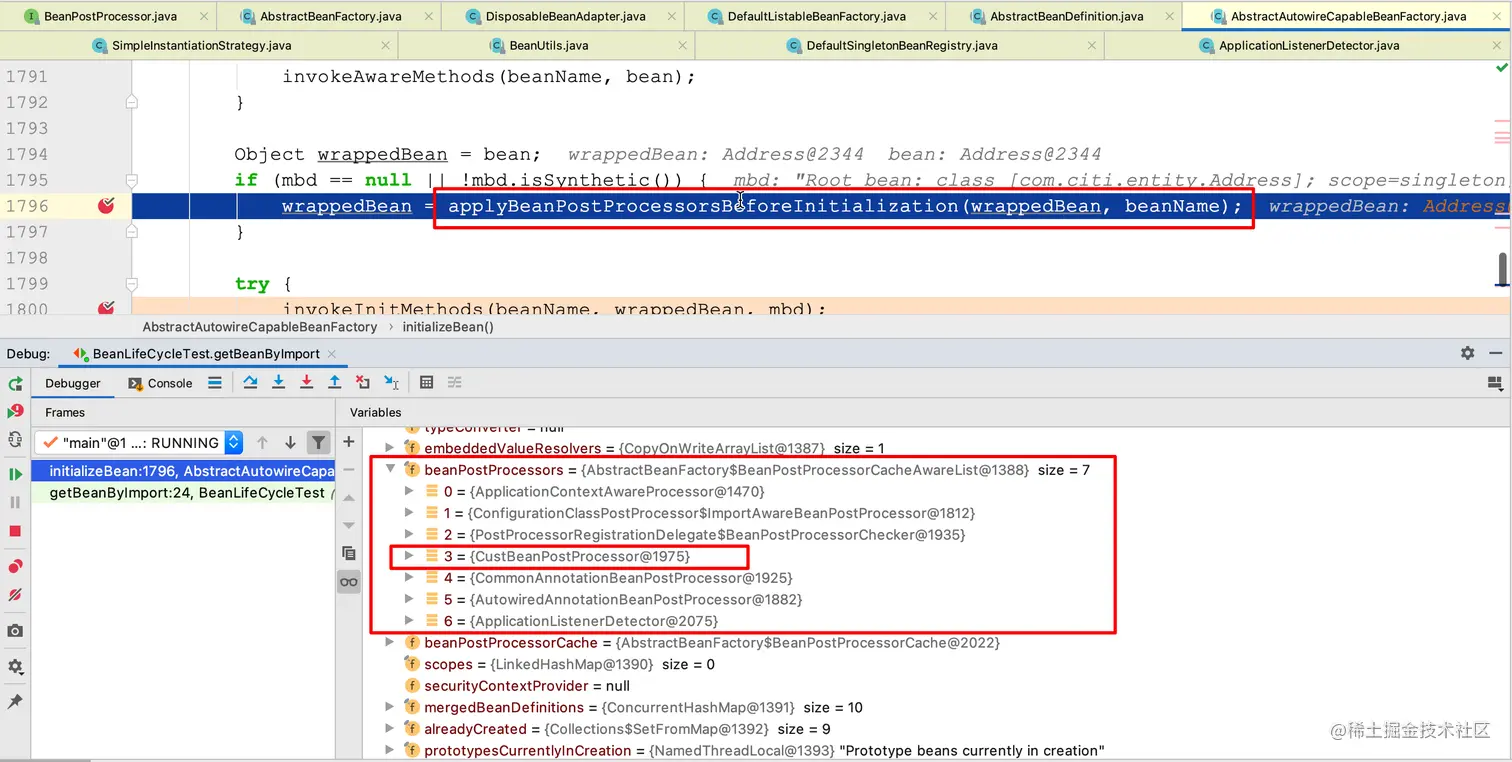The height and width of the screenshot is (762, 1512).
Task: View all breakpoints
Action: pos(15,567)
